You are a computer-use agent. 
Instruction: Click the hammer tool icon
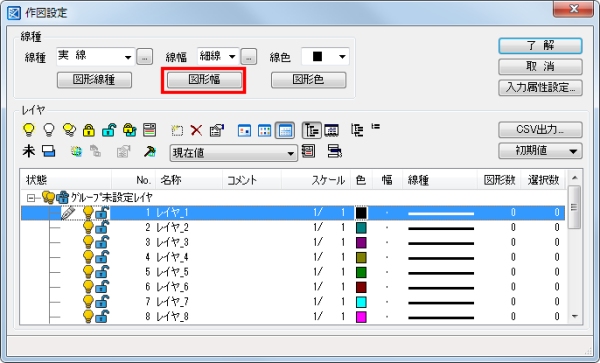(x=150, y=151)
